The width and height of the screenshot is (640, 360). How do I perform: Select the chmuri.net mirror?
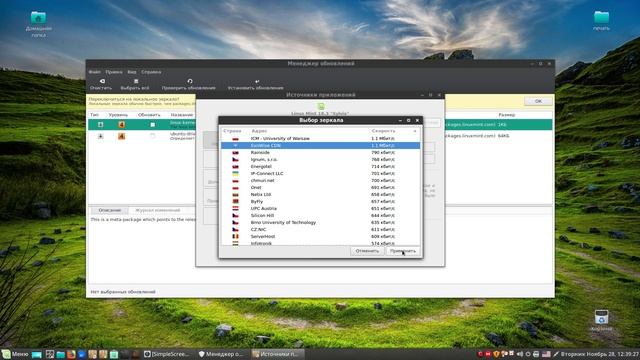320,180
